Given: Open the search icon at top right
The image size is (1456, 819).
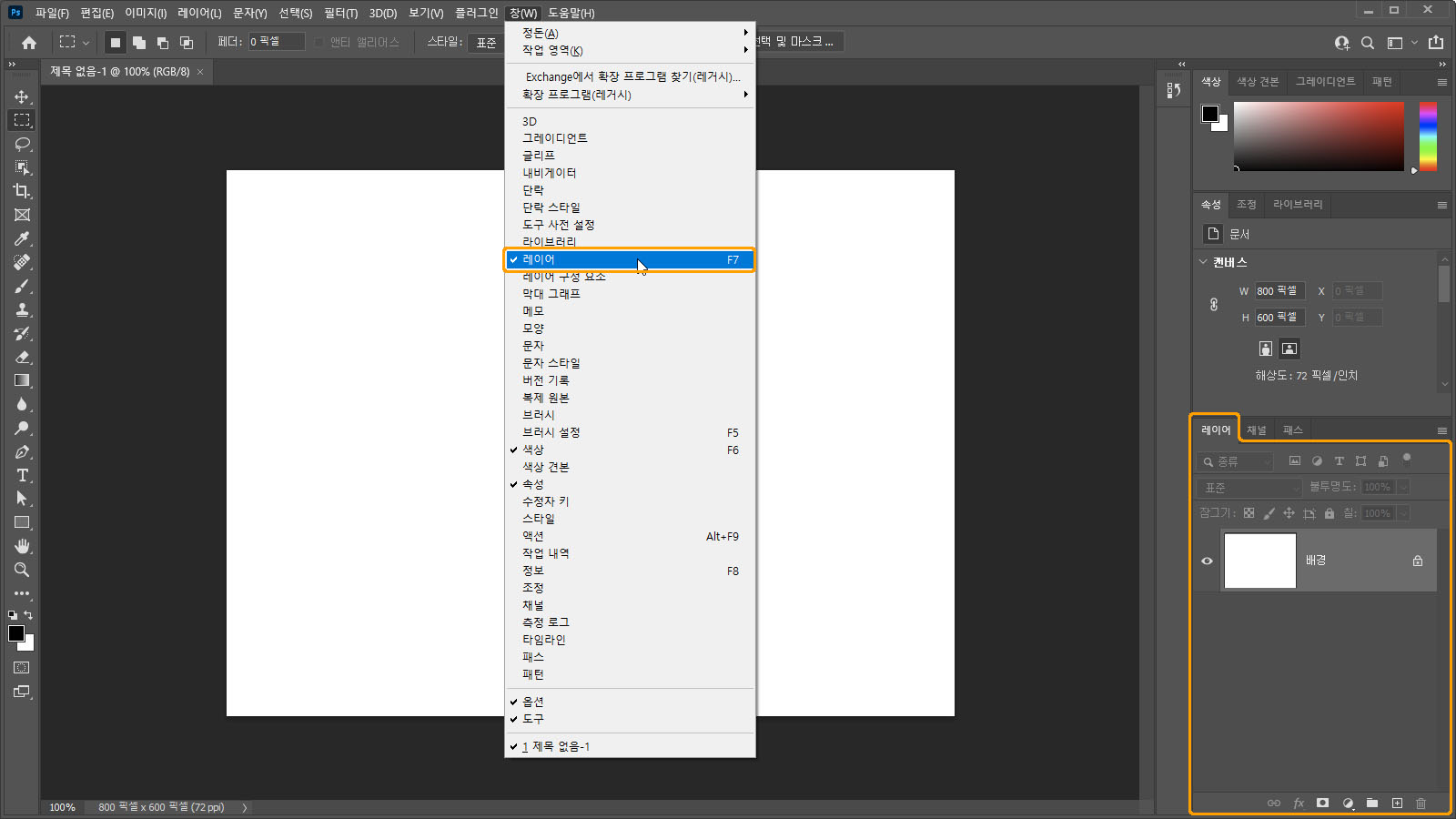Looking at the screenshot, I should (x=1368, y=43).
